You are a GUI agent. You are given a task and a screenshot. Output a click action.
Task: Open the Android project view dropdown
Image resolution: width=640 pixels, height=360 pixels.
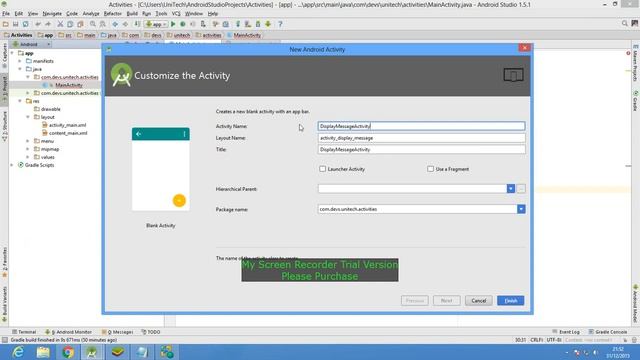31,44
